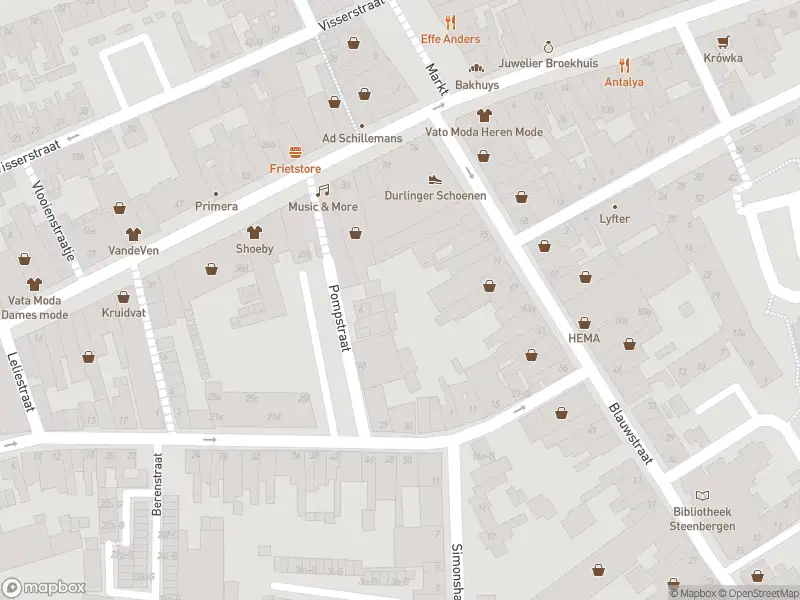Click the Bibliotheek Steenbergen book icon

pyautogui.click(x=702, y=495)
